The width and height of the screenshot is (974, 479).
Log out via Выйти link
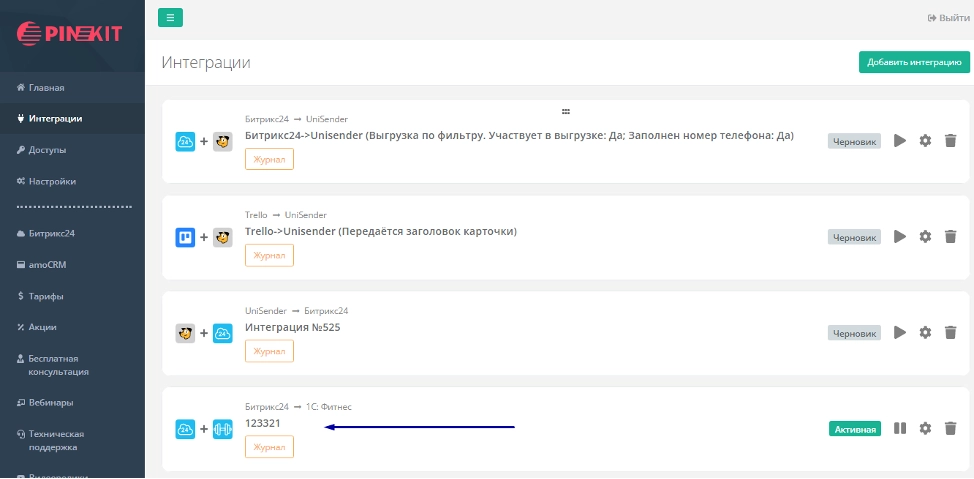point(949,18)
